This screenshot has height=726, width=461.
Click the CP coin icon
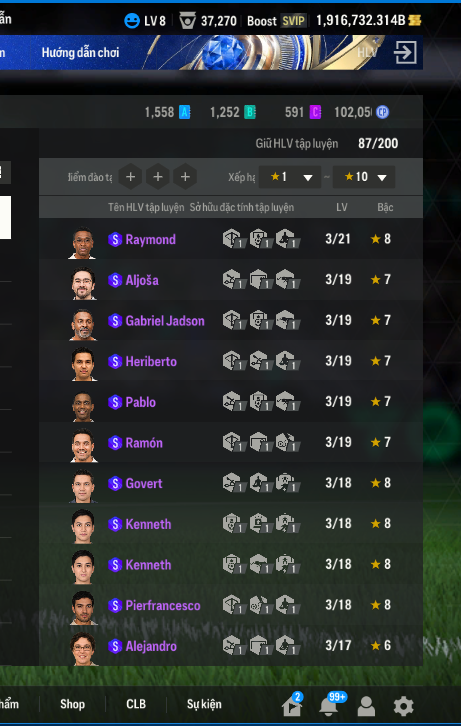pyautogui.click(x=382, y=112)
